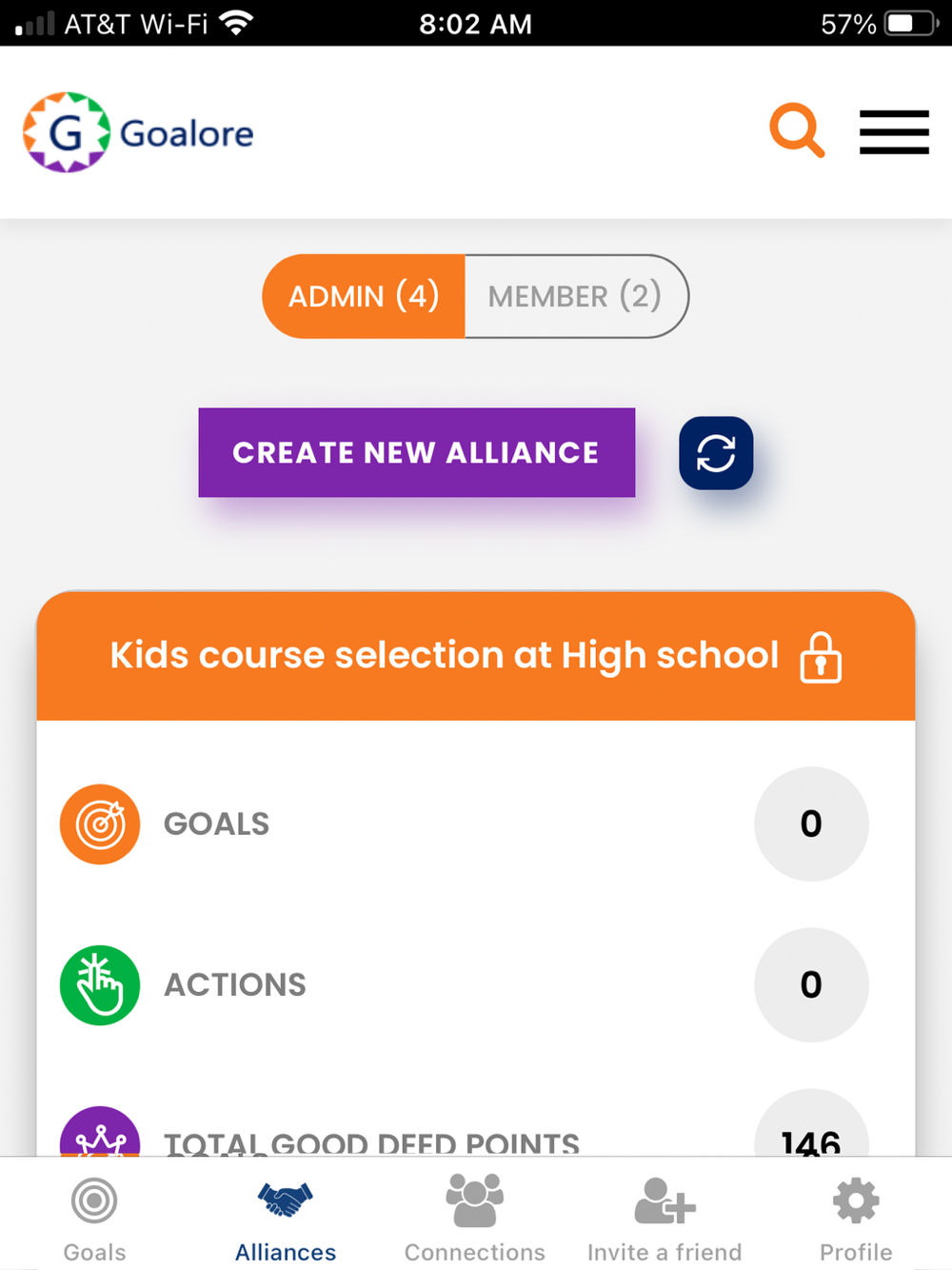The height and width of the screenshot is (1270, 952).
Task: Tap the lock icon on the alliance card
Action: click(x=821, y=657)
